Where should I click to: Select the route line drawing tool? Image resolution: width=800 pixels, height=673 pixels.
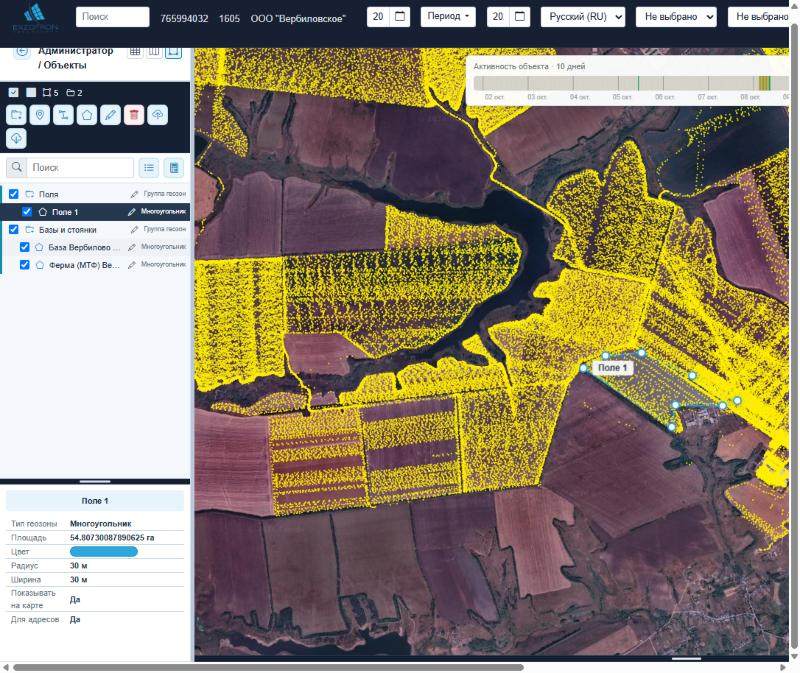[x=63, y=115]
